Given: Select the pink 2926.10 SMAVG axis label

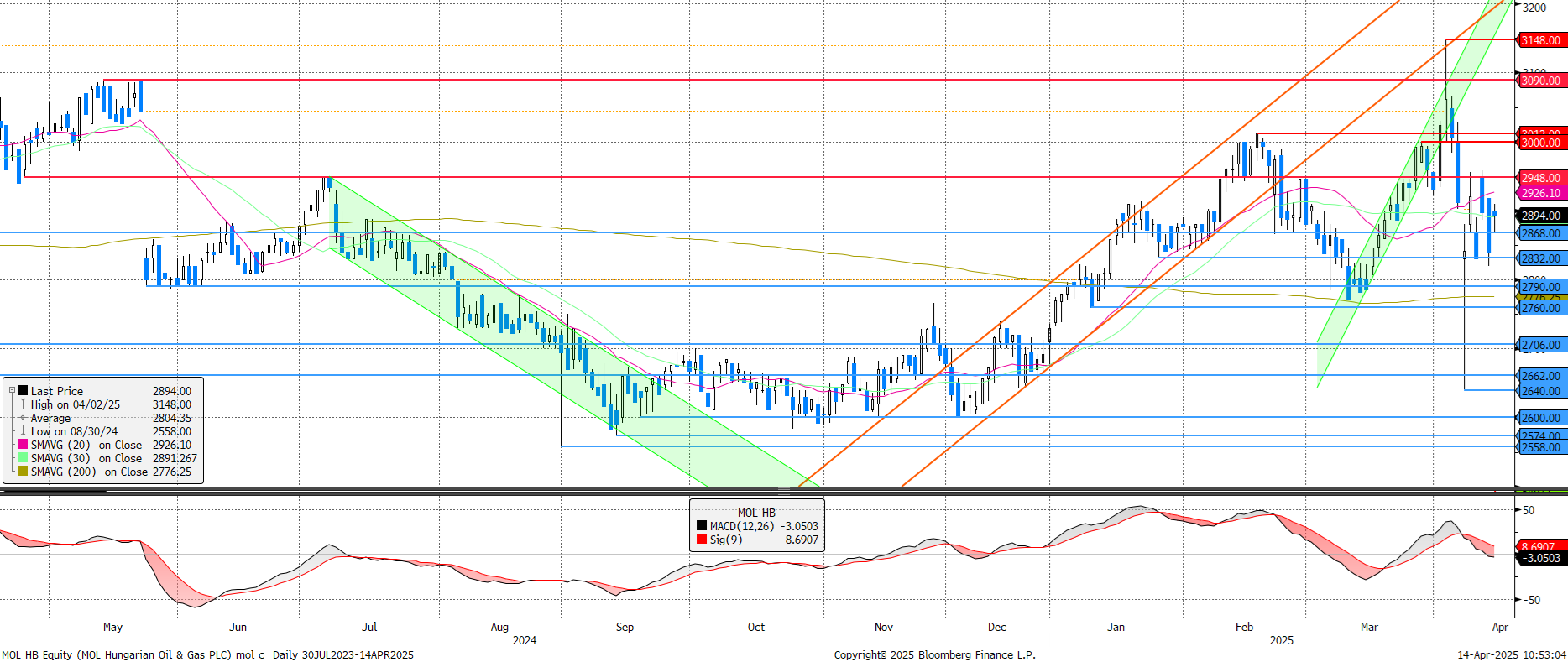Looking at the screenshot, I should [x=1540, y=193].
